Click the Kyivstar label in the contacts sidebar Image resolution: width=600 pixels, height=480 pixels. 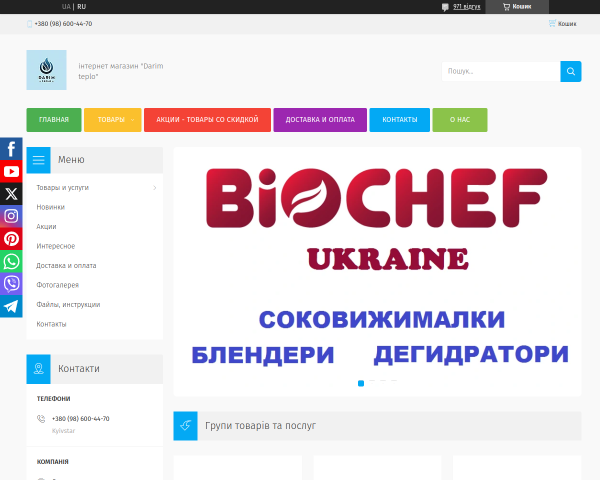click(x=64, y=431)
